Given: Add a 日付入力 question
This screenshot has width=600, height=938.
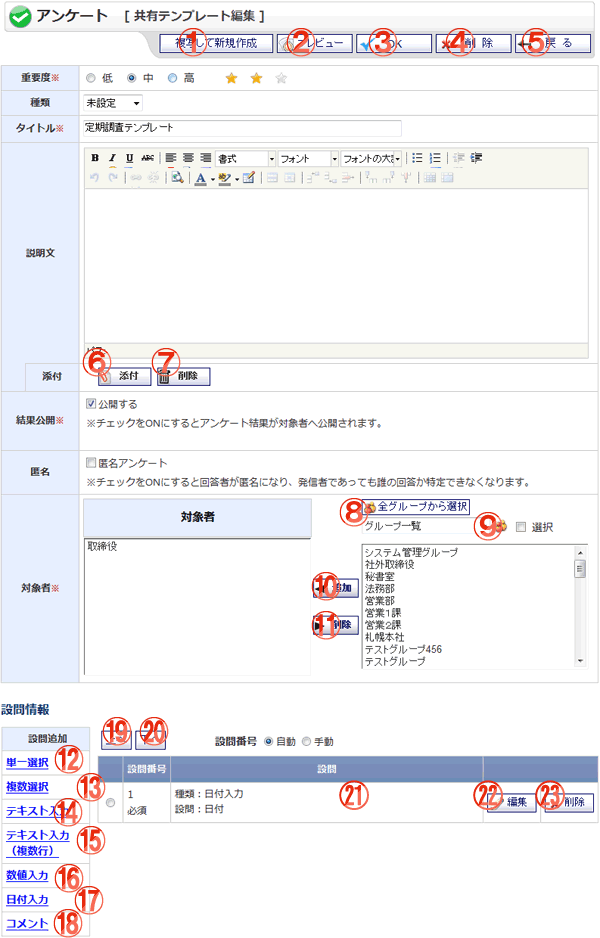Looking at the screenshot, I should 27,900.
